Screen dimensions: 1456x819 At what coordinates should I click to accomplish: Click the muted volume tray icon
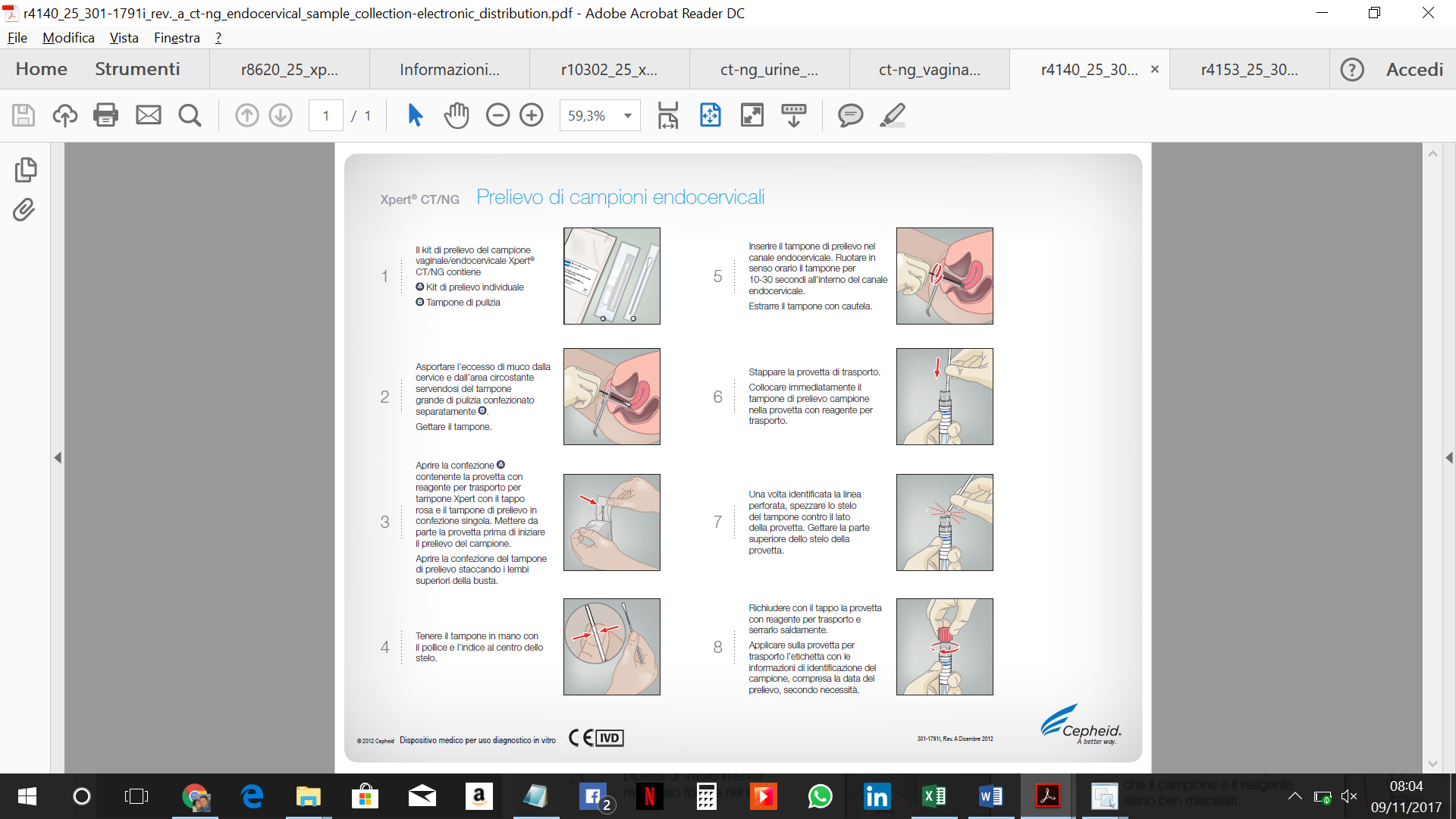(x=1348, y=796)
